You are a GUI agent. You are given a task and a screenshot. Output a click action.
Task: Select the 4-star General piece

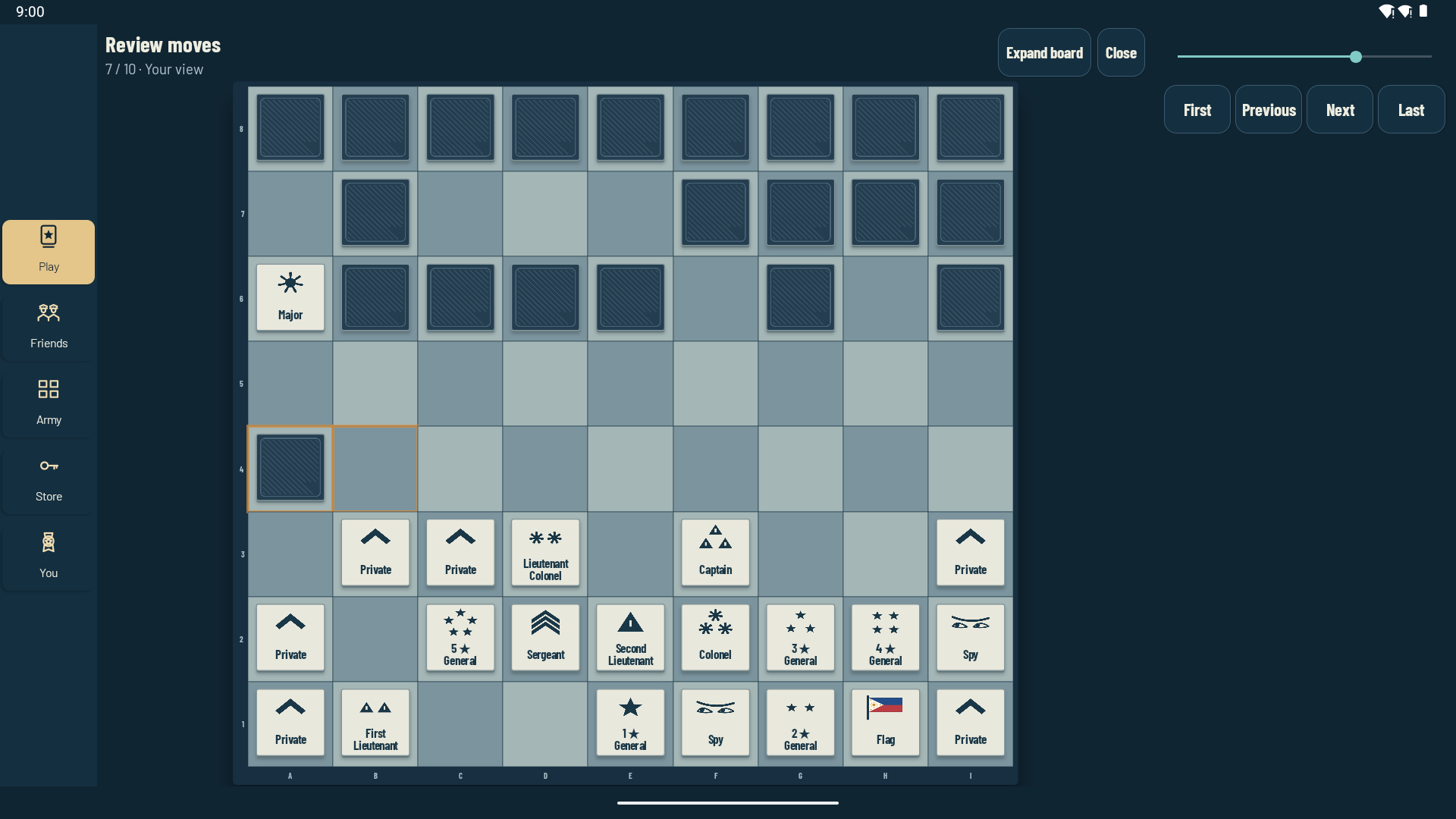[x=885, y=638]
